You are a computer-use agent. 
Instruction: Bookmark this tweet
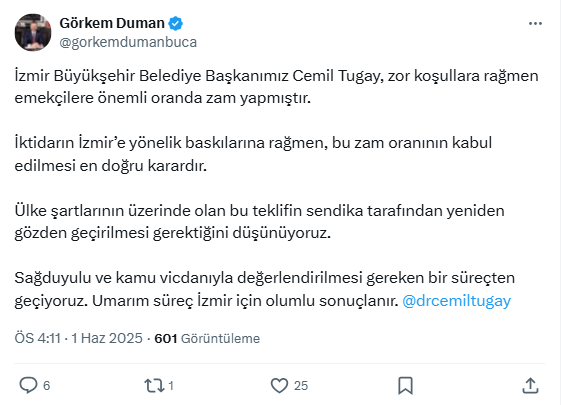[405, 386]
